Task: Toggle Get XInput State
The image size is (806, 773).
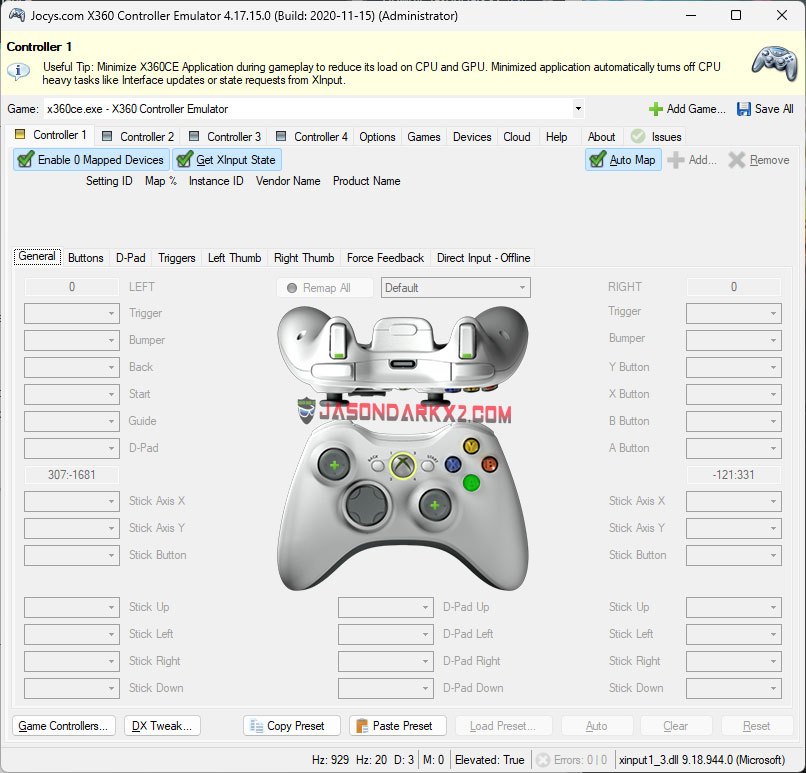Action: coord(226,159)
